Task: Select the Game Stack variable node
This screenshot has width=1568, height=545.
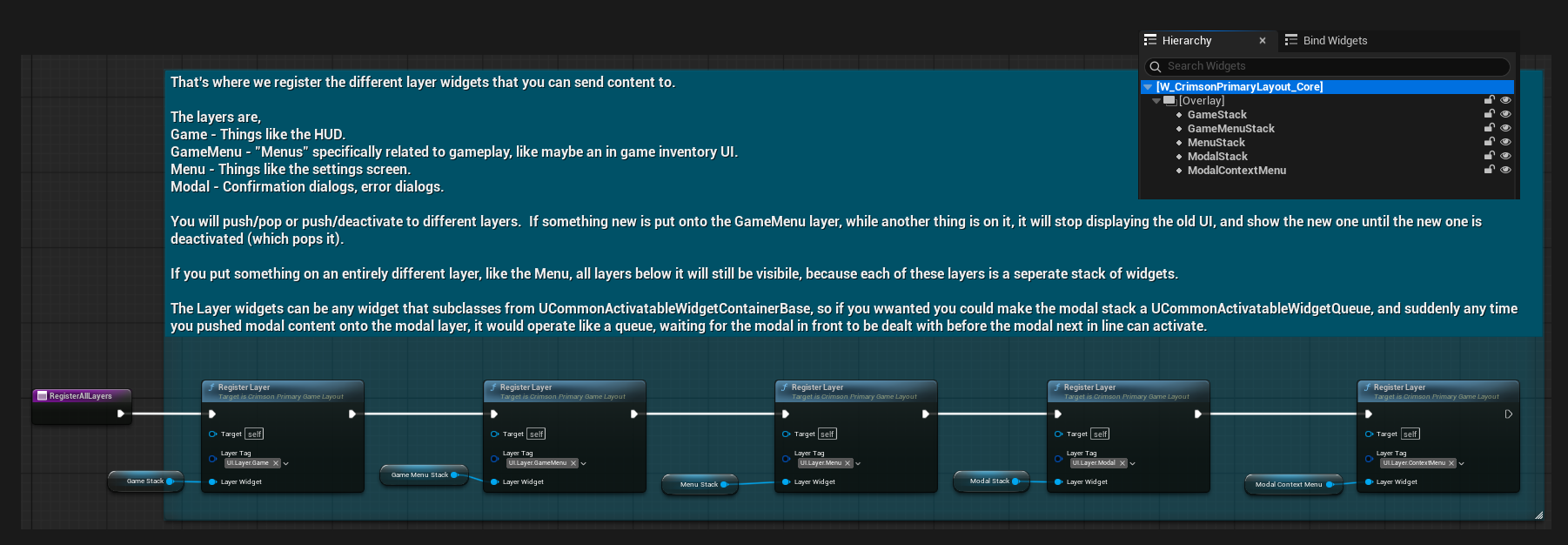Action: point(144,481)
